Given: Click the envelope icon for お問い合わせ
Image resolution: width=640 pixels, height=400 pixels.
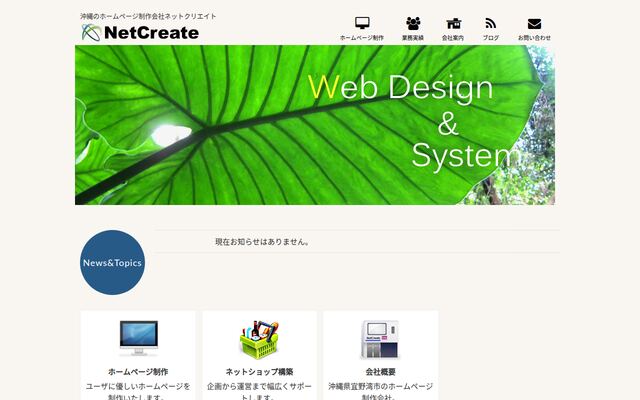Looking at the screenshot, I should tap(534, 24).
